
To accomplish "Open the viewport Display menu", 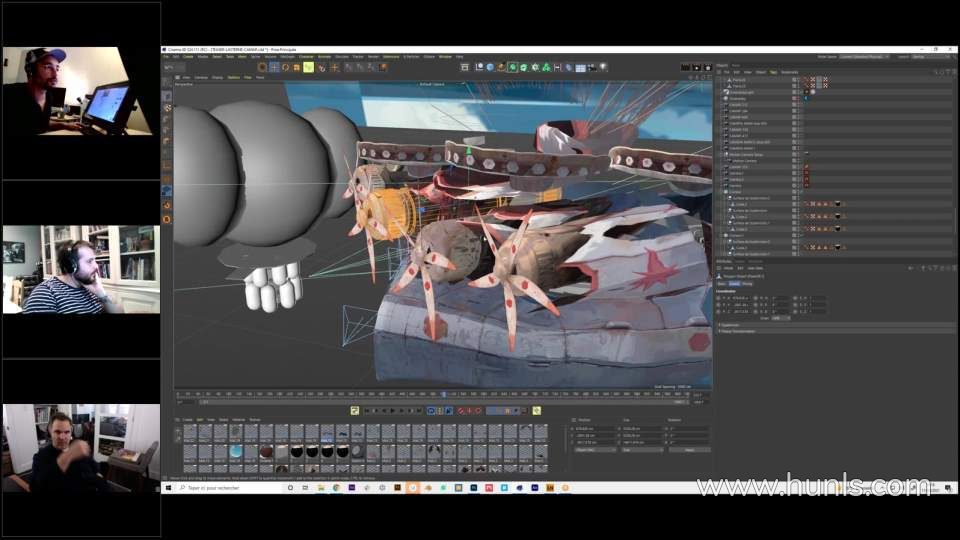I will (x=217, y=78).
